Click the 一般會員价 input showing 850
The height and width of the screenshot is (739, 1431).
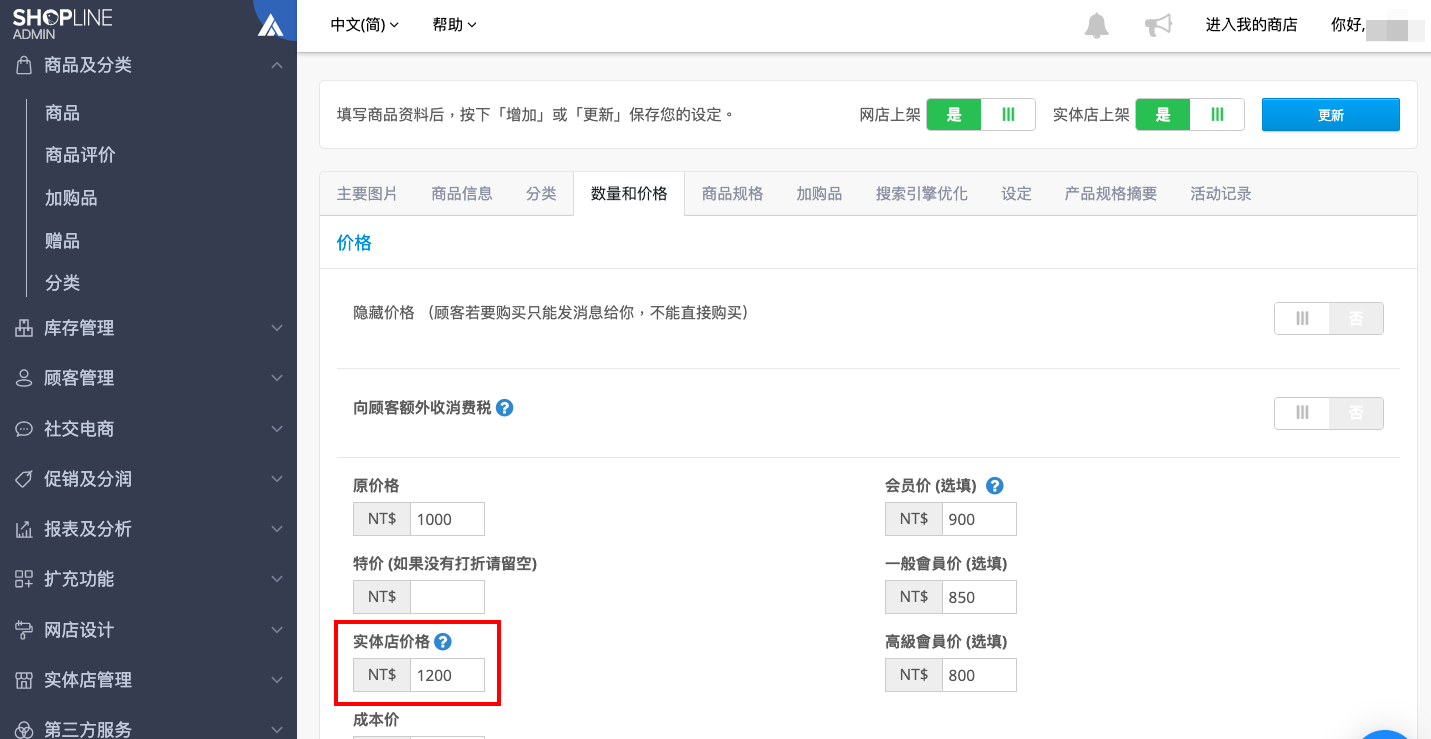click(x=979, y=597)
